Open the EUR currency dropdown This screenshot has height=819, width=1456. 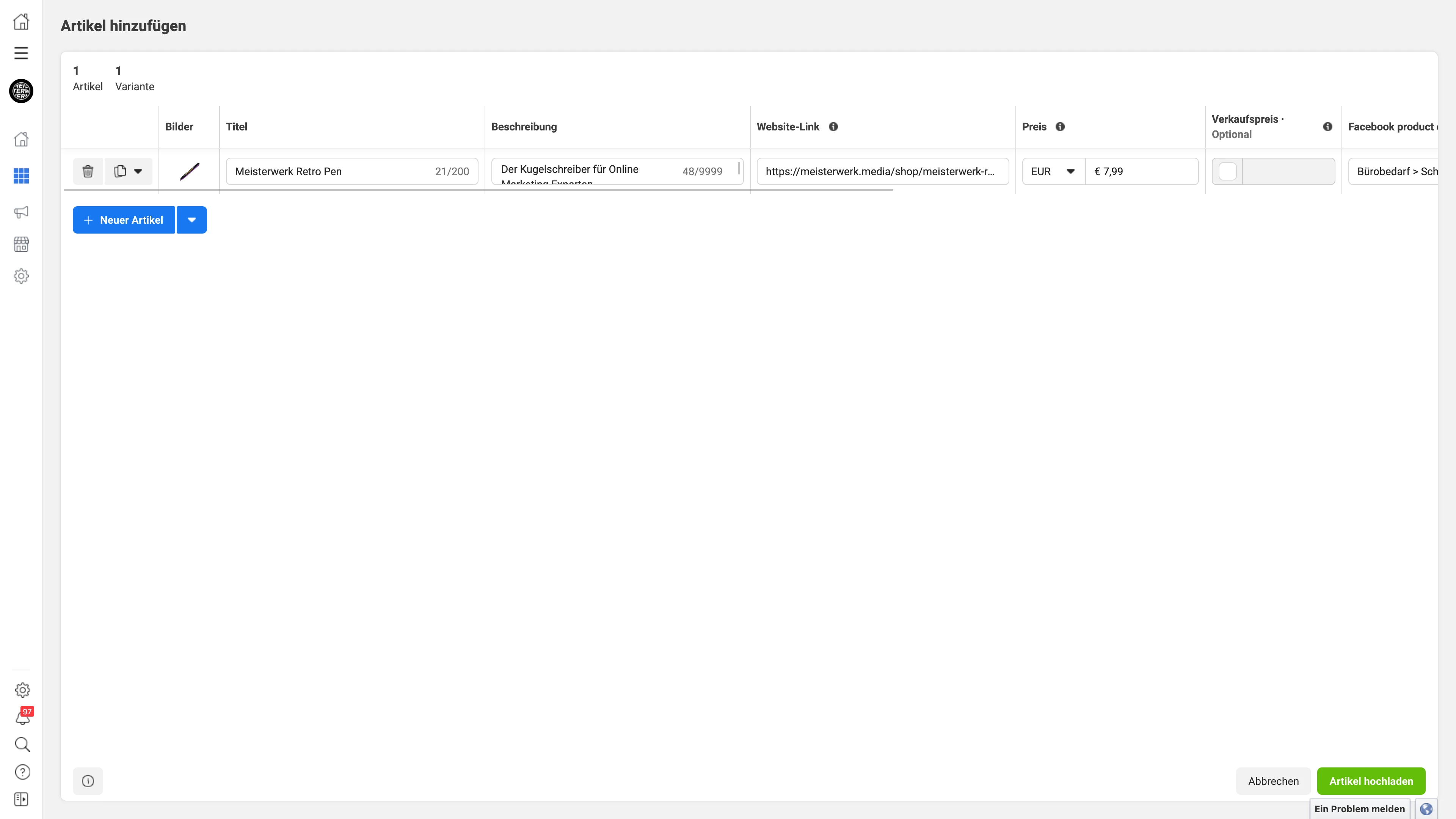[x=1053, y=171]
